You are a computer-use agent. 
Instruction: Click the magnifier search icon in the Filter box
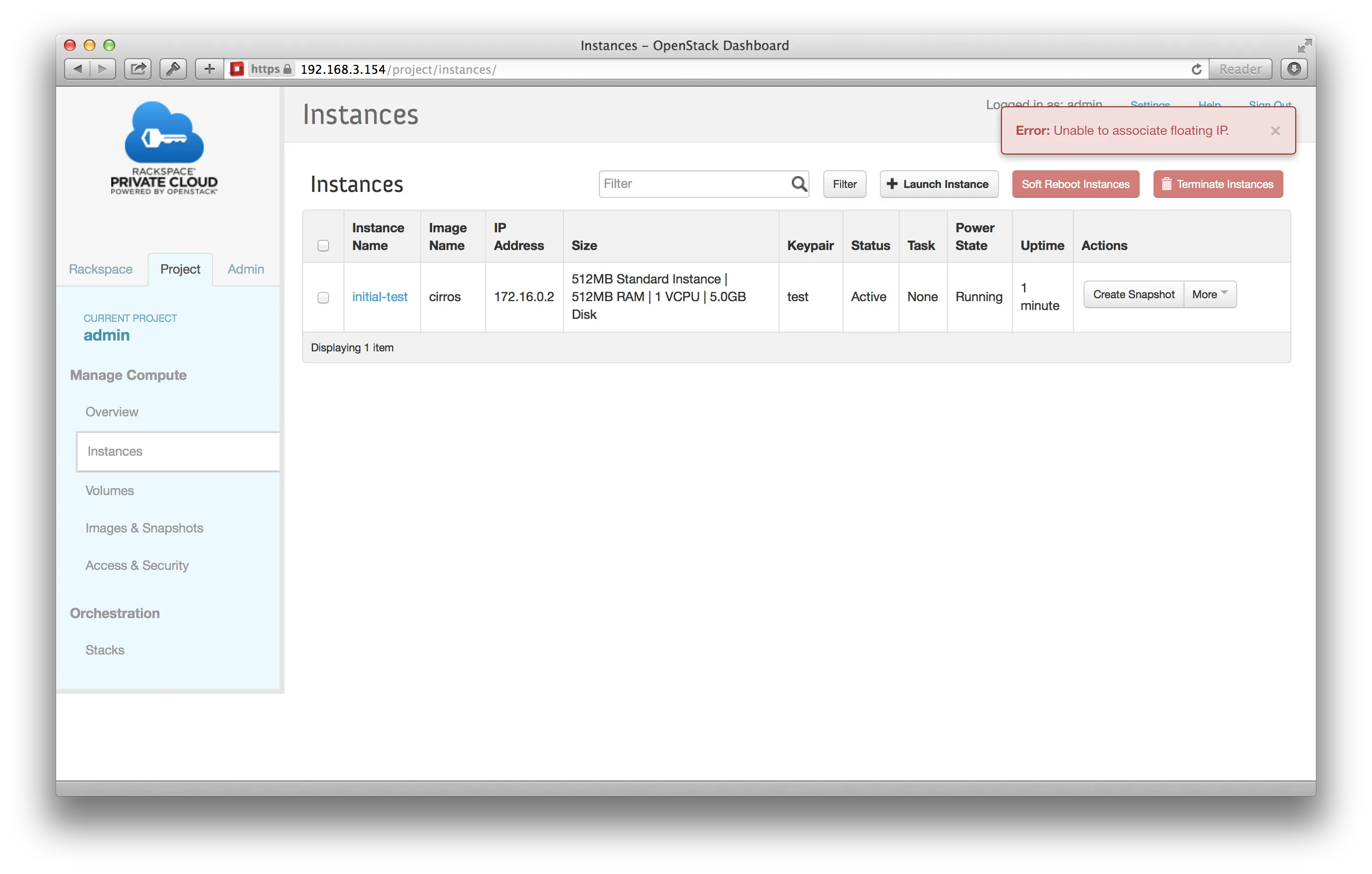pos(799,184)
